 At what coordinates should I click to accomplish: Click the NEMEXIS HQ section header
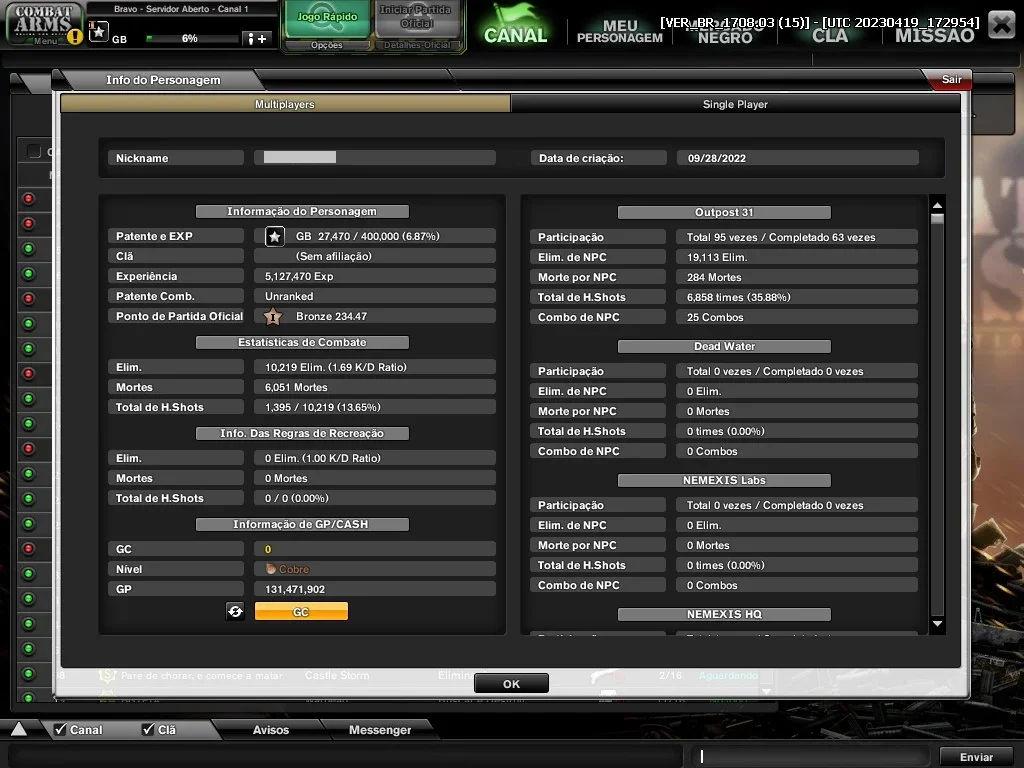(724, 615)
